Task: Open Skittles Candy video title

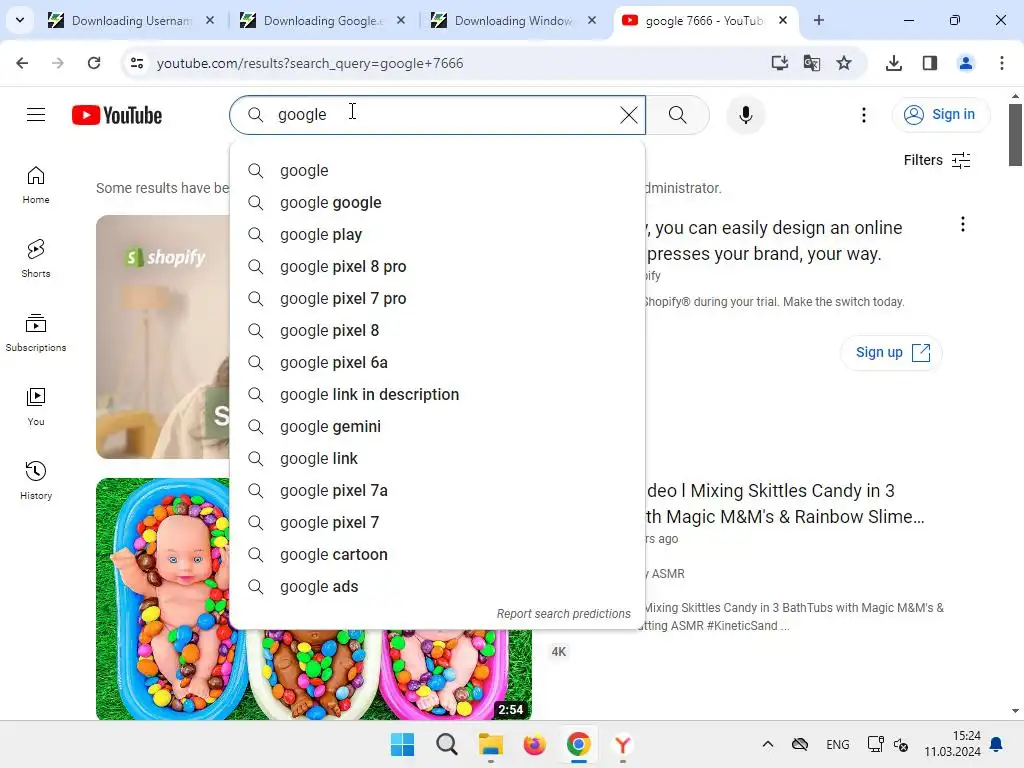Action: pyautogui.click(x=784, y=504)
